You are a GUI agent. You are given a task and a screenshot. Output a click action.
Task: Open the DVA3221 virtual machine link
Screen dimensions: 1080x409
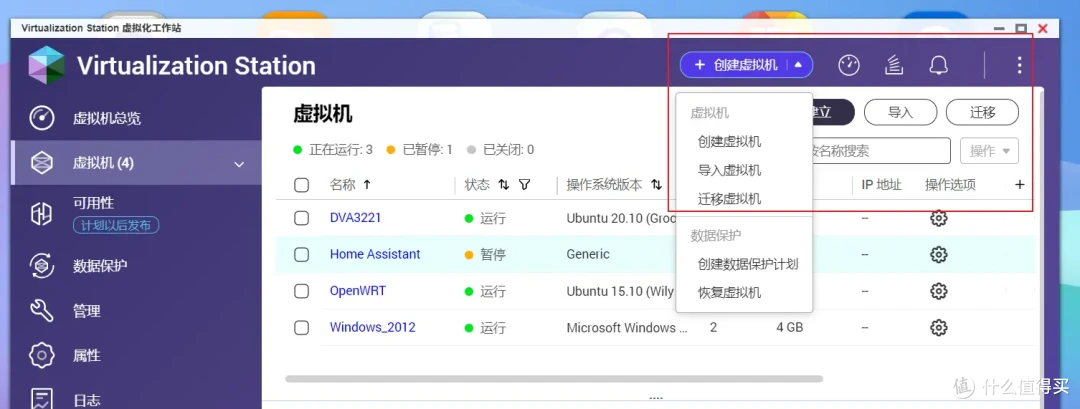[x=355, y=218]
